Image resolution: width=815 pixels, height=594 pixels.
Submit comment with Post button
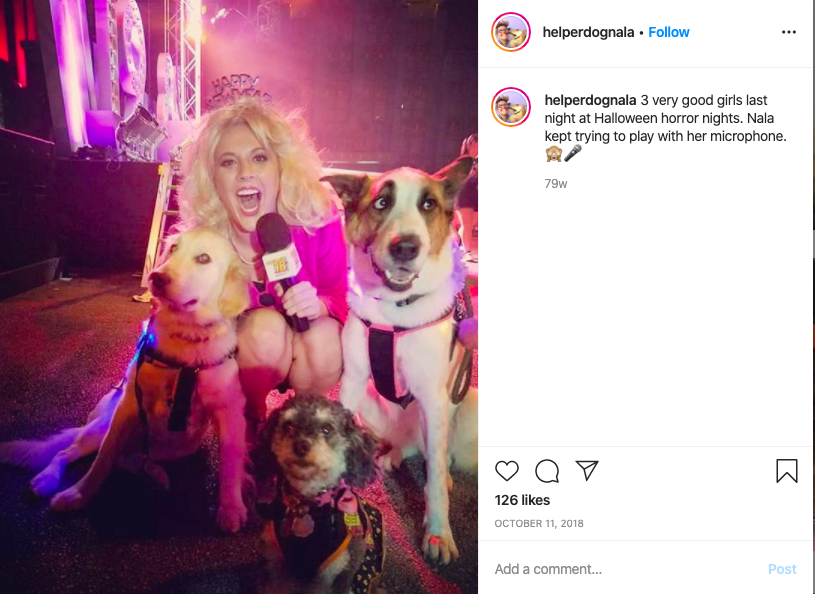click(782, 569)
